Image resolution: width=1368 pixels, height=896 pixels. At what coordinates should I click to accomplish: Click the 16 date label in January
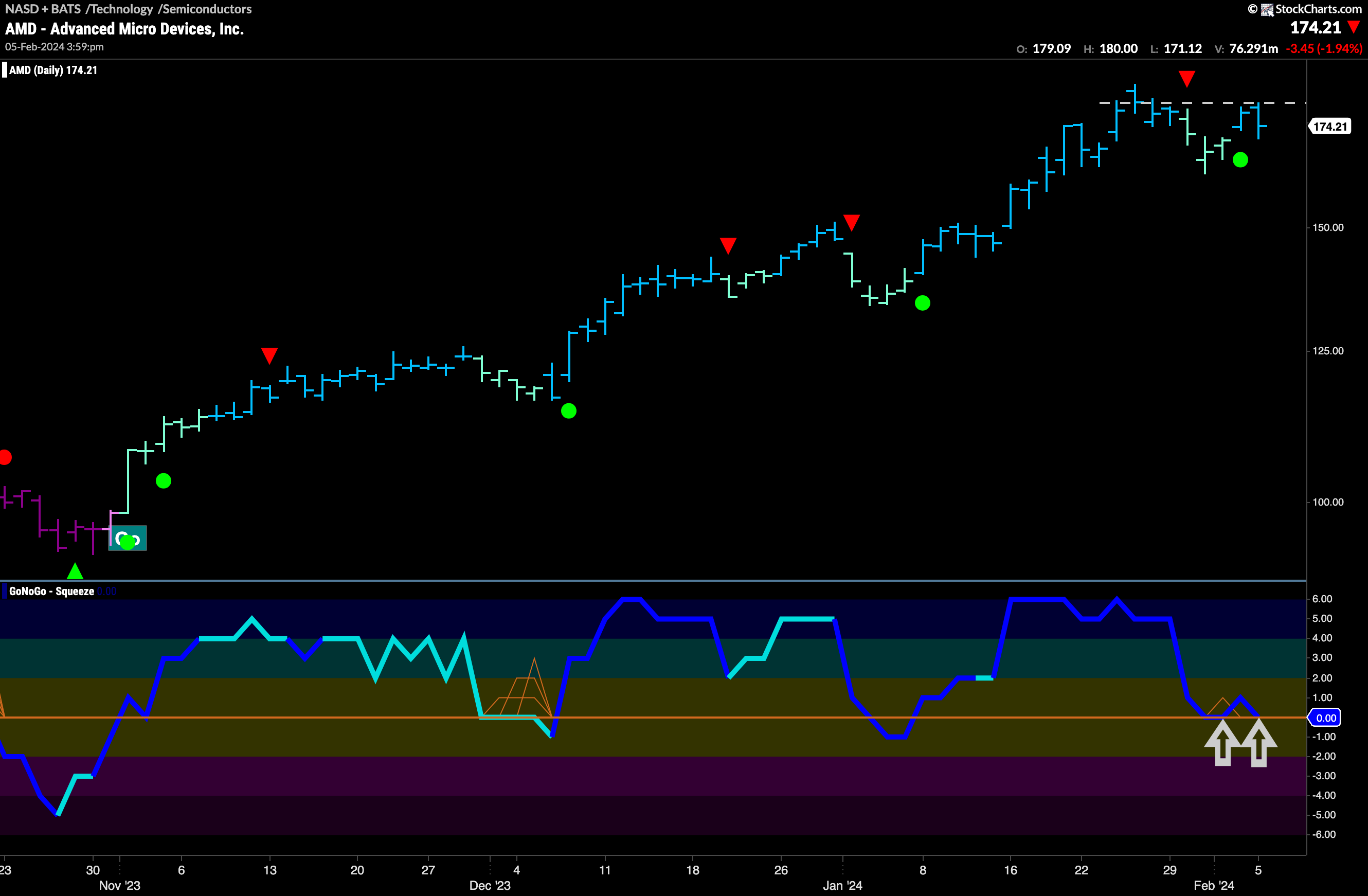(1011, 870)
